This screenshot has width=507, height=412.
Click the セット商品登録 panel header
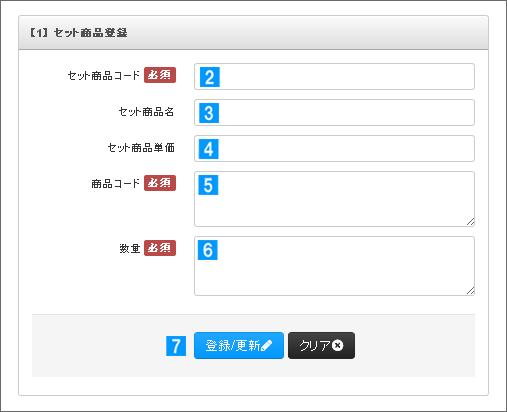pyautogui.click(x=253, y=33)
